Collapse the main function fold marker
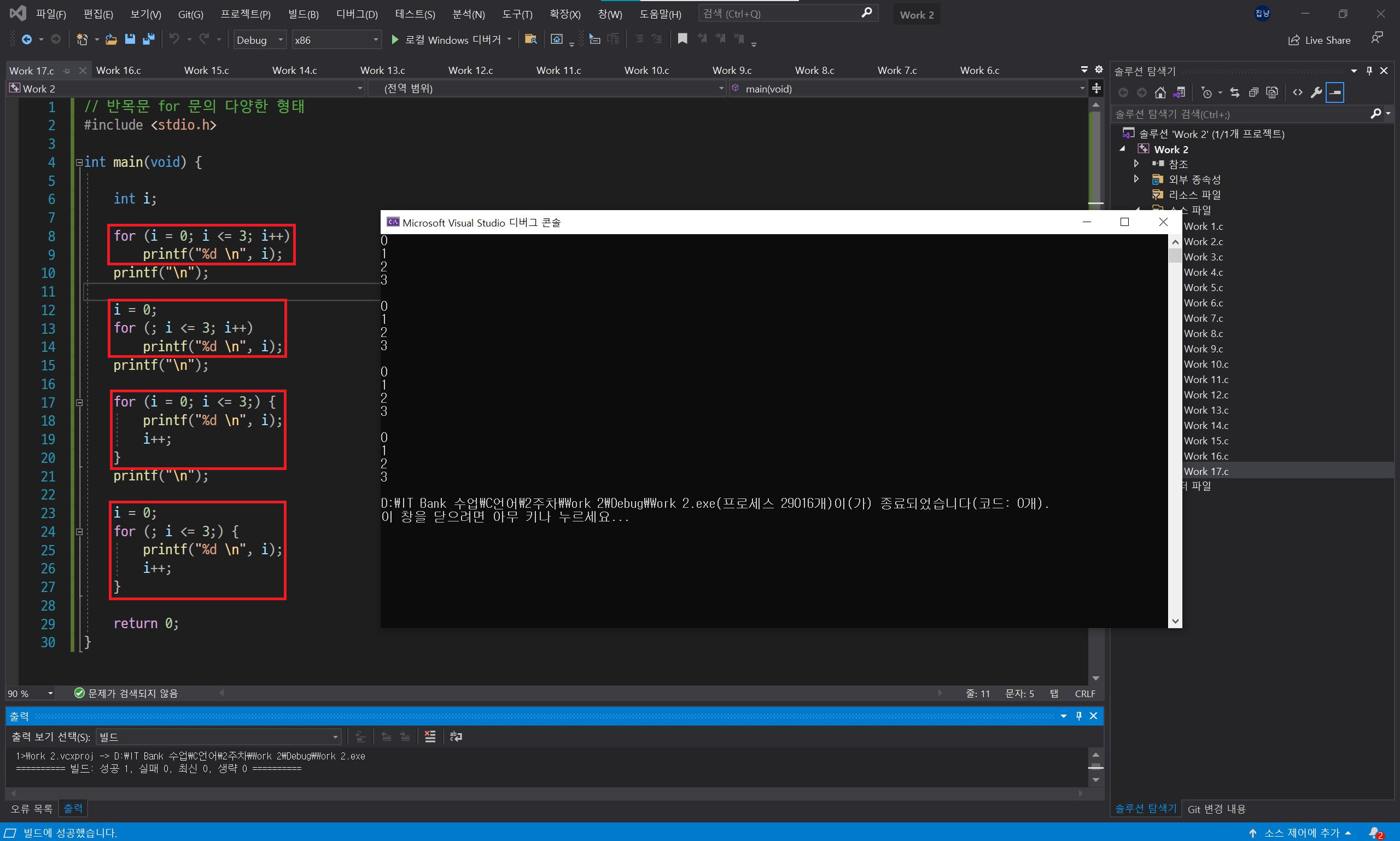This screenshot has width=1400, height=841. pyautogui.click(x=79, y=163)
